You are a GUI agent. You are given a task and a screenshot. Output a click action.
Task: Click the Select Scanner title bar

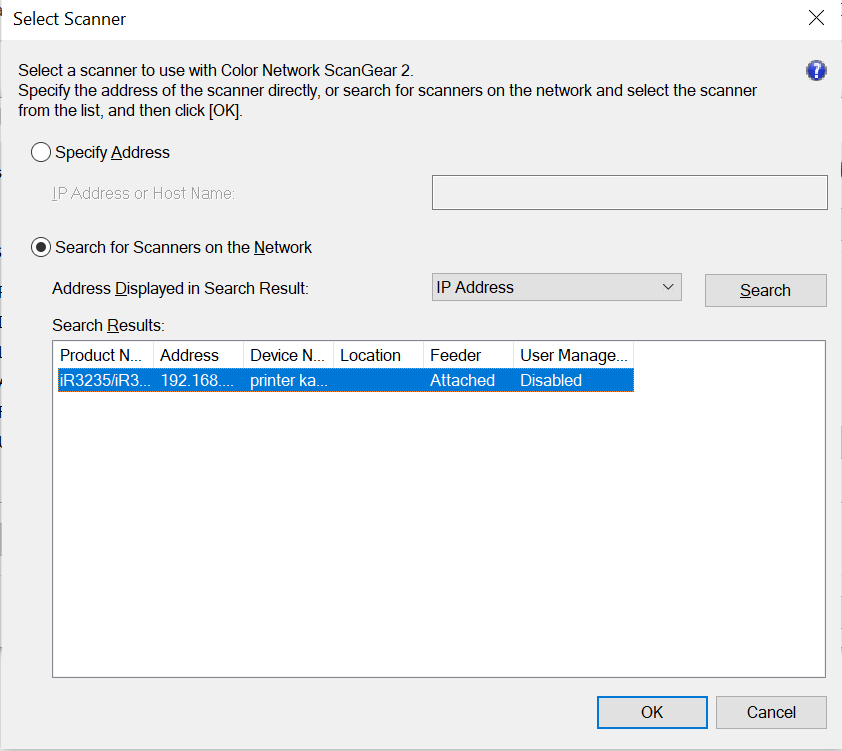(x=400, y=19)
